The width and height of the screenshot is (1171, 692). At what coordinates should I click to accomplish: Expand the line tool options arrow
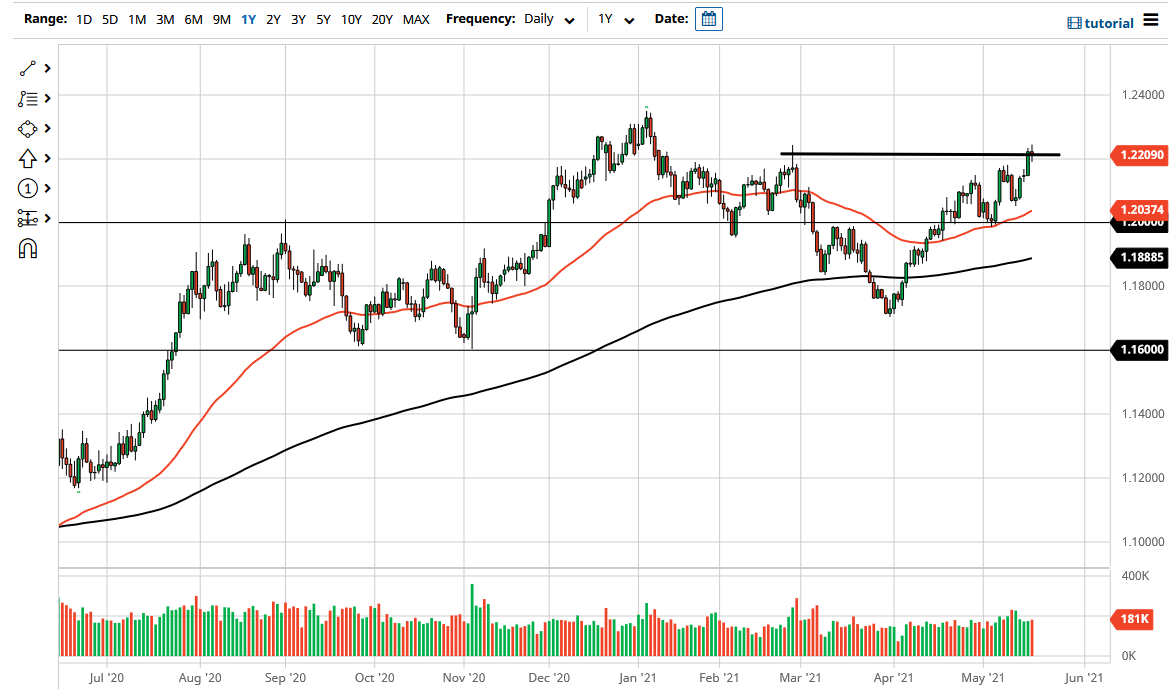point(48,69)
